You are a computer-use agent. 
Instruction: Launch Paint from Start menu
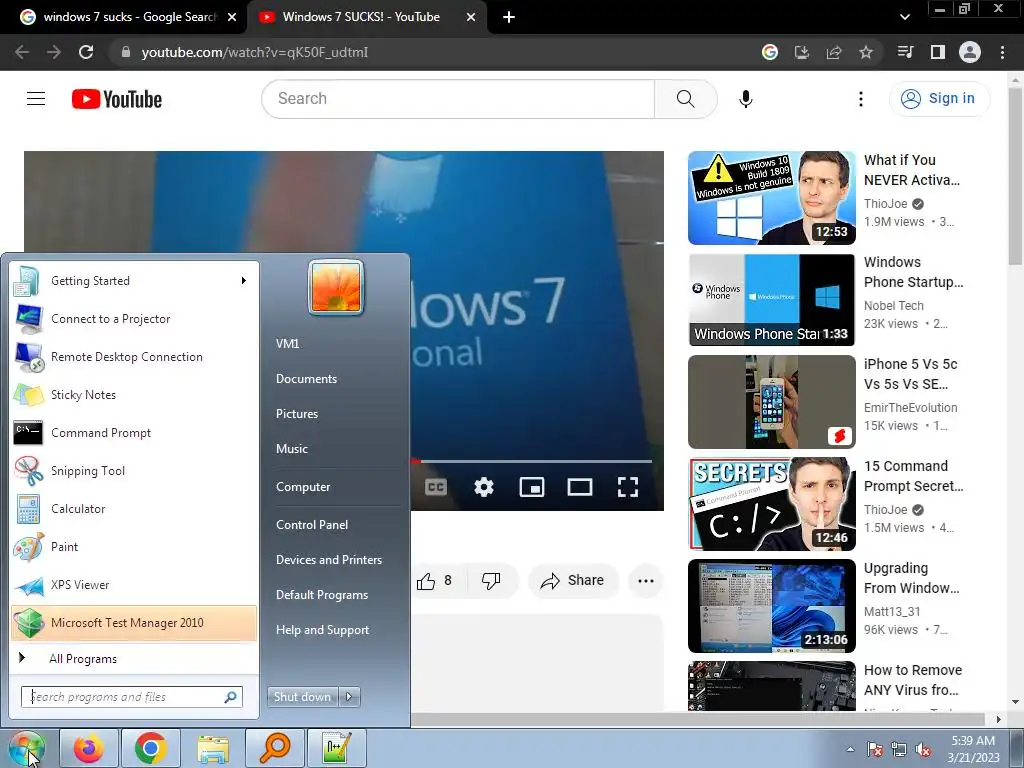[134, 547]
